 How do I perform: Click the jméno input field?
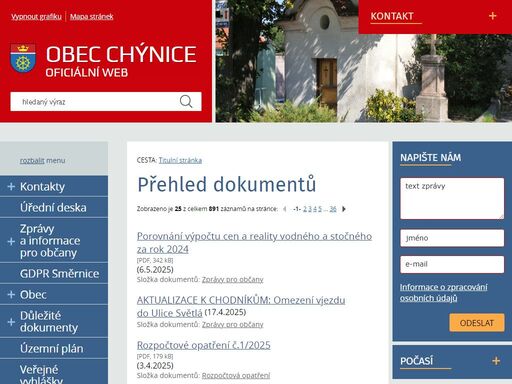tap(452, 238)
